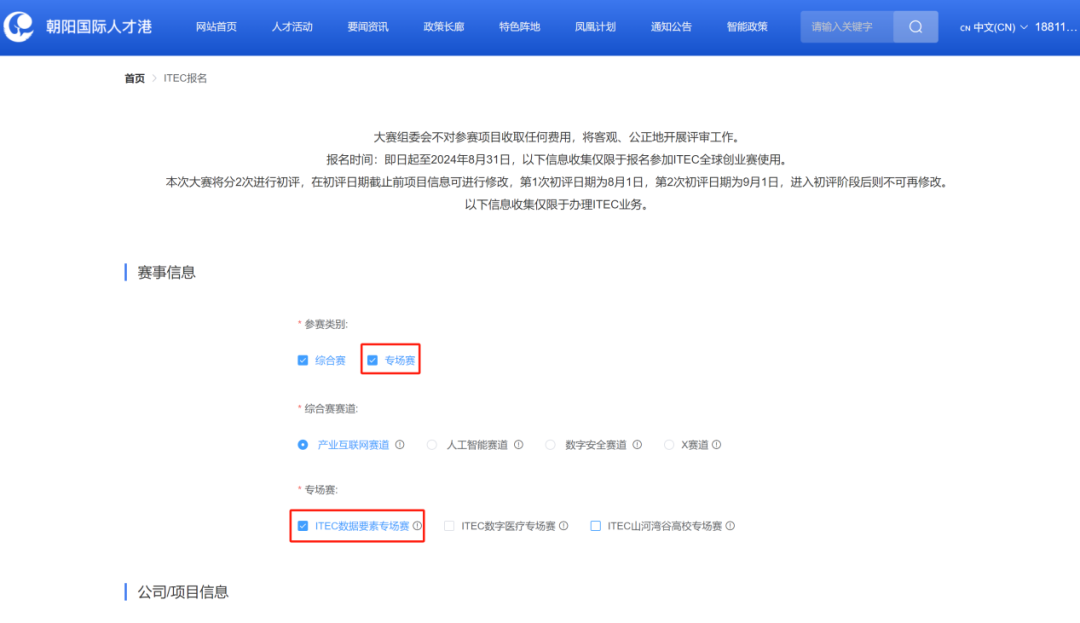Check ITEC山河湾谷高校专场赛 checkbox
Screen dimensions: 1080x623
click(x=596, y=526)
